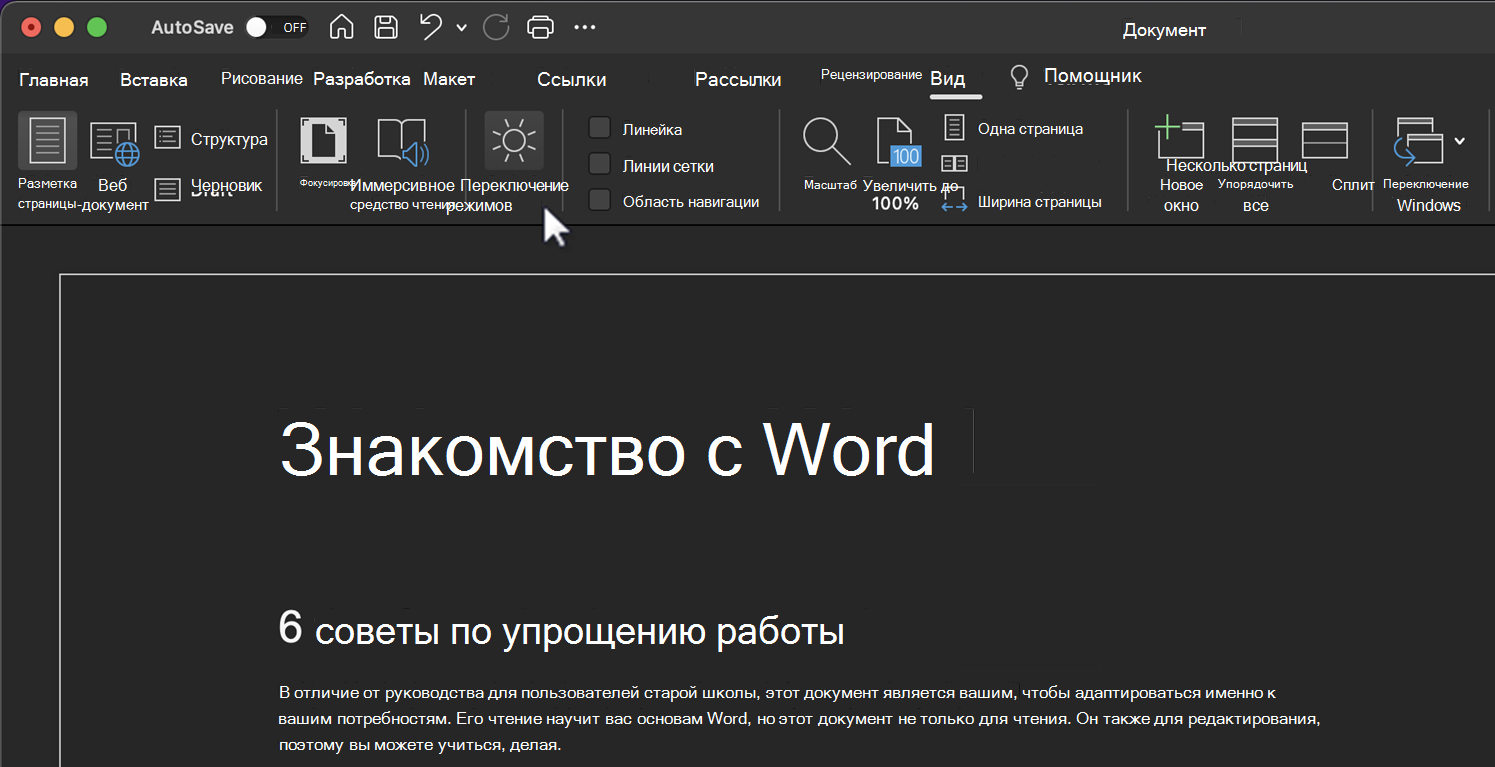Image resolution: width=1495 pixels, height=767 pixels.
Task: Click the Документ window title text
Action: [x=1164, y=30]
